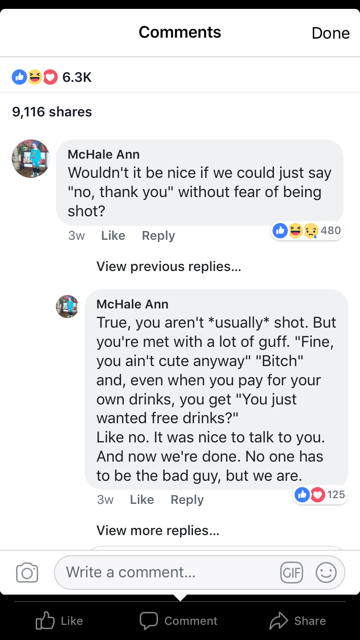The width and height of the screenshot is (360, 640).
Task: Tap the camera icon beside comment box
Action: [x=27, y=572]
